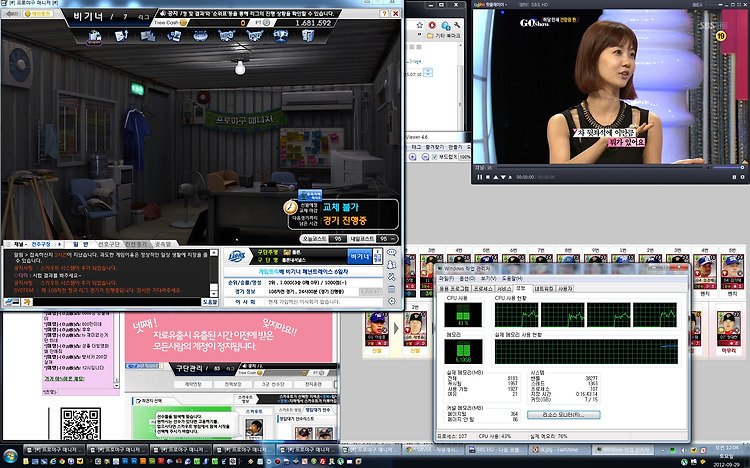Stop the video in the media player
Screen dimensions: 750x468
(488, 177)
